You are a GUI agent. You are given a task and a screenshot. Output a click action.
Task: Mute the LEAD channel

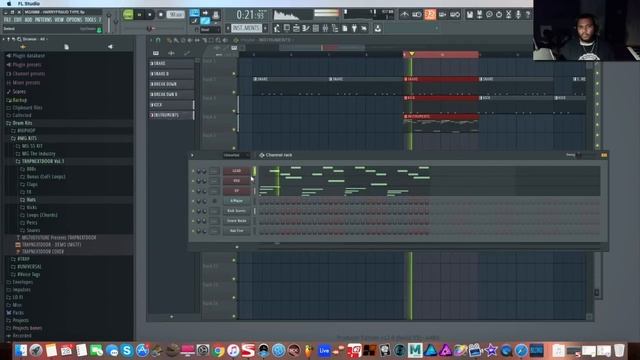(x=193, y=171)
